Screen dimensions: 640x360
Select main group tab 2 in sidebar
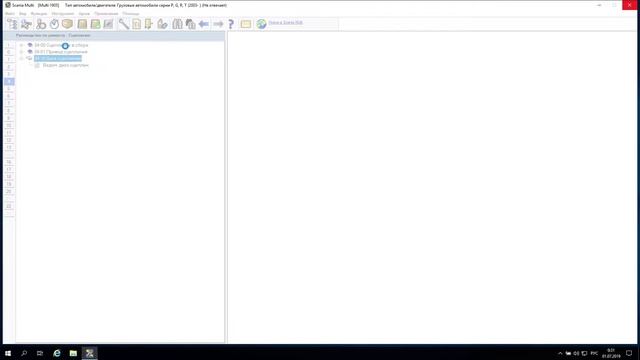click(x=9, y=67)
